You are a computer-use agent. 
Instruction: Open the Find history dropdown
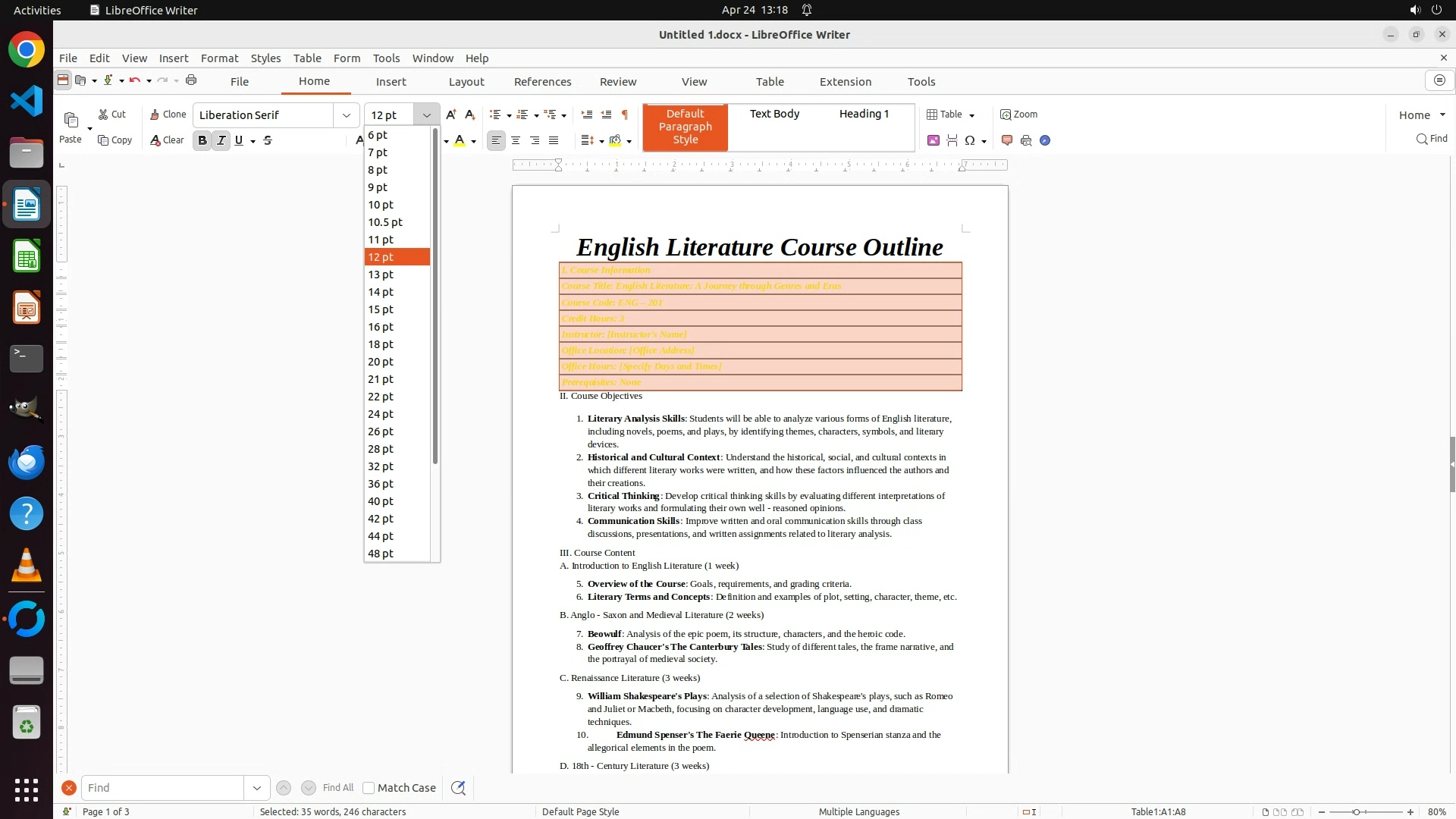point(257,788)
